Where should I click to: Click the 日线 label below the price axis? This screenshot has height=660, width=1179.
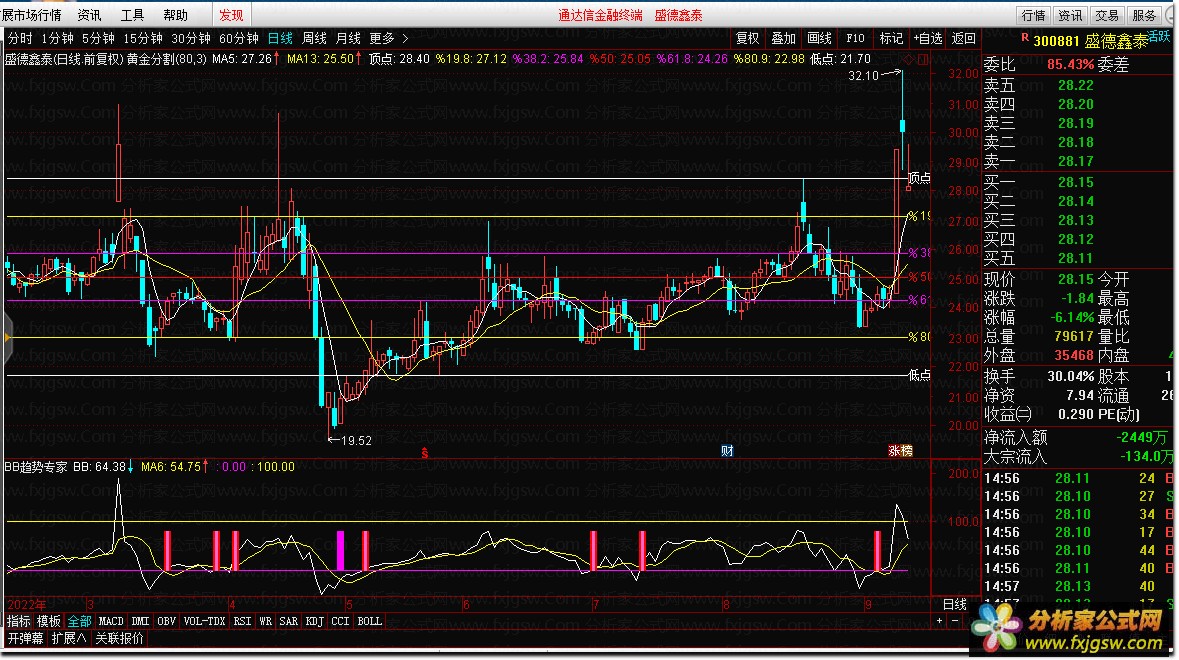tap(955, 604)
